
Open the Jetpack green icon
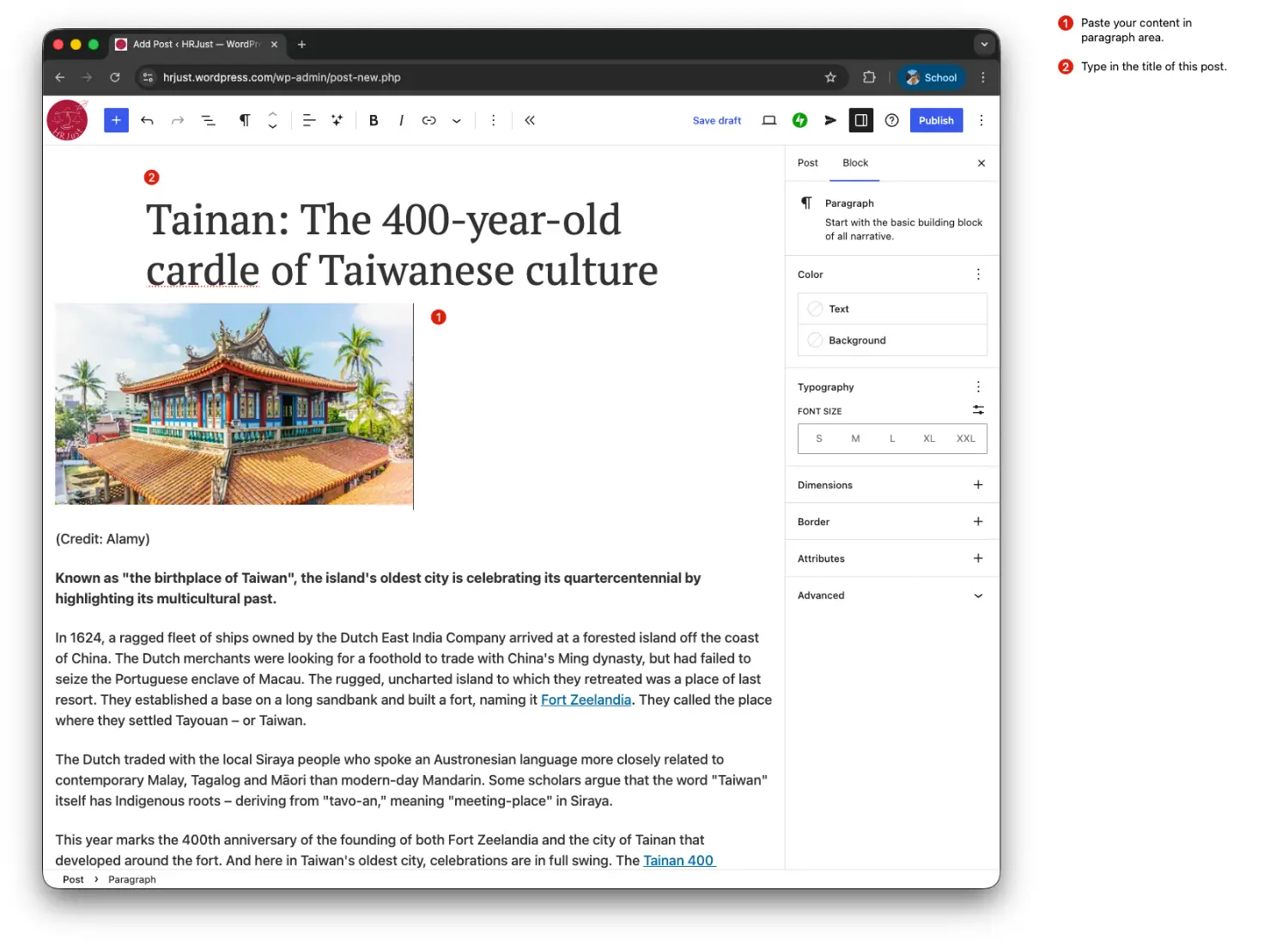[x=800, y=120]
